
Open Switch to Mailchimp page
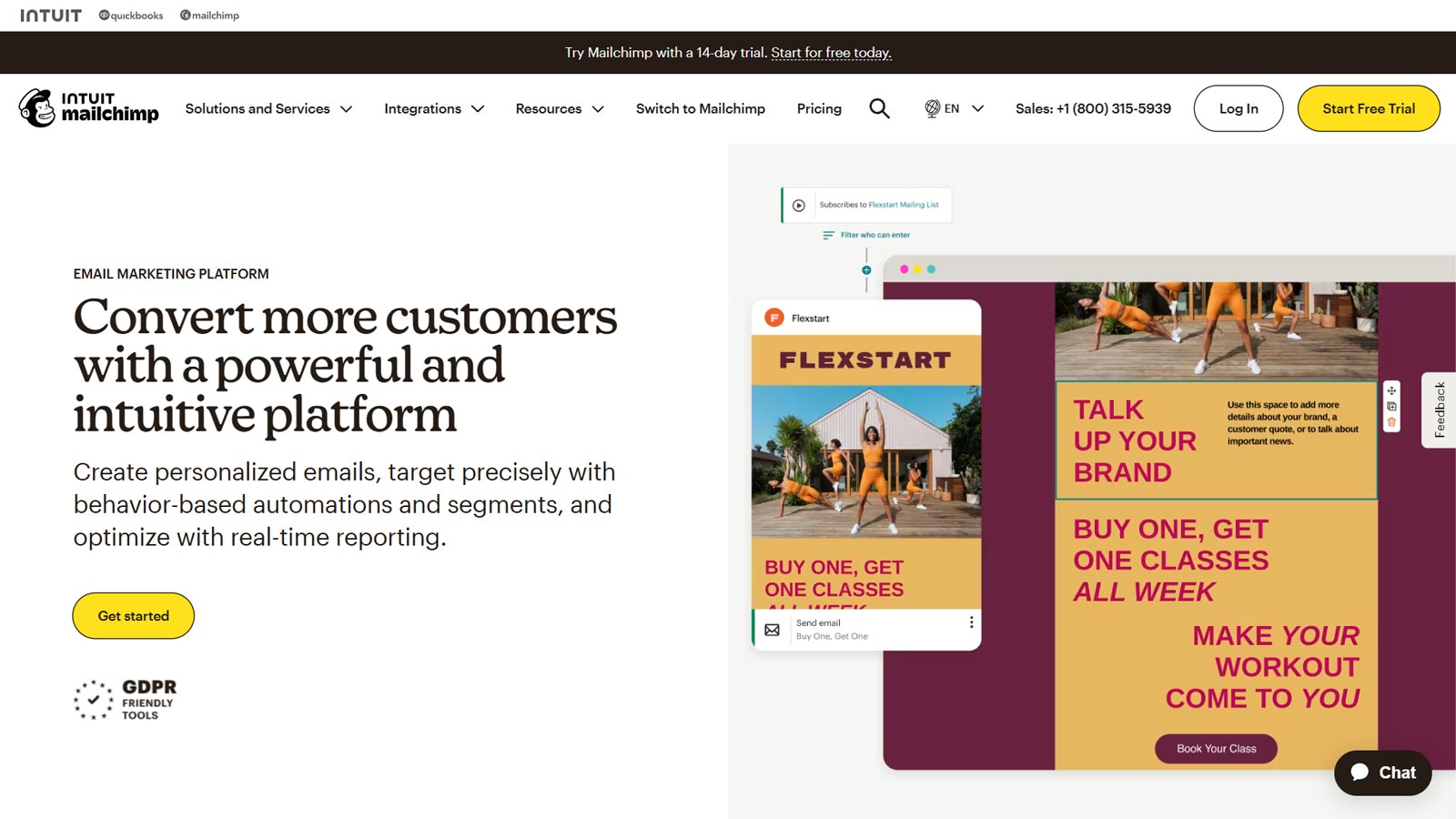click(701, 108)
